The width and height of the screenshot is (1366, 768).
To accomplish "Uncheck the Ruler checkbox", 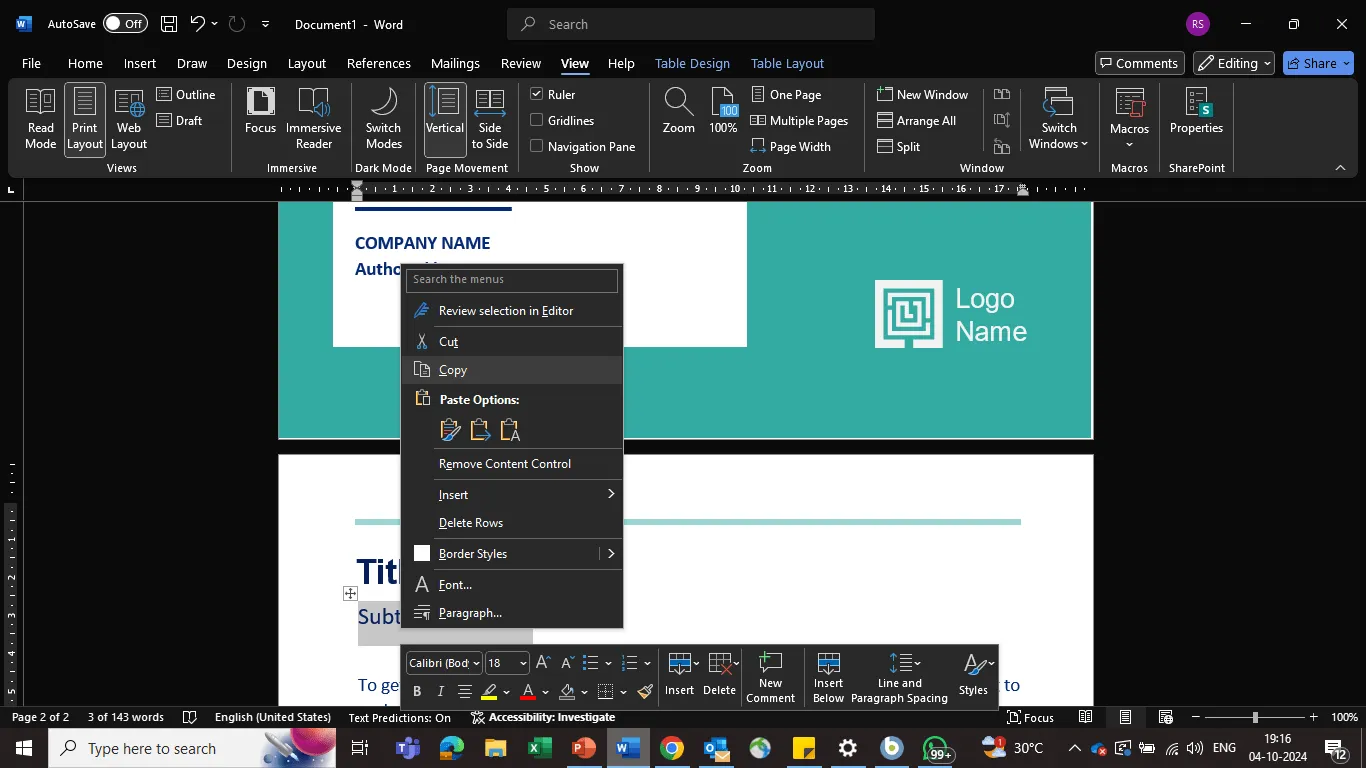I will (x=537, y=94).
